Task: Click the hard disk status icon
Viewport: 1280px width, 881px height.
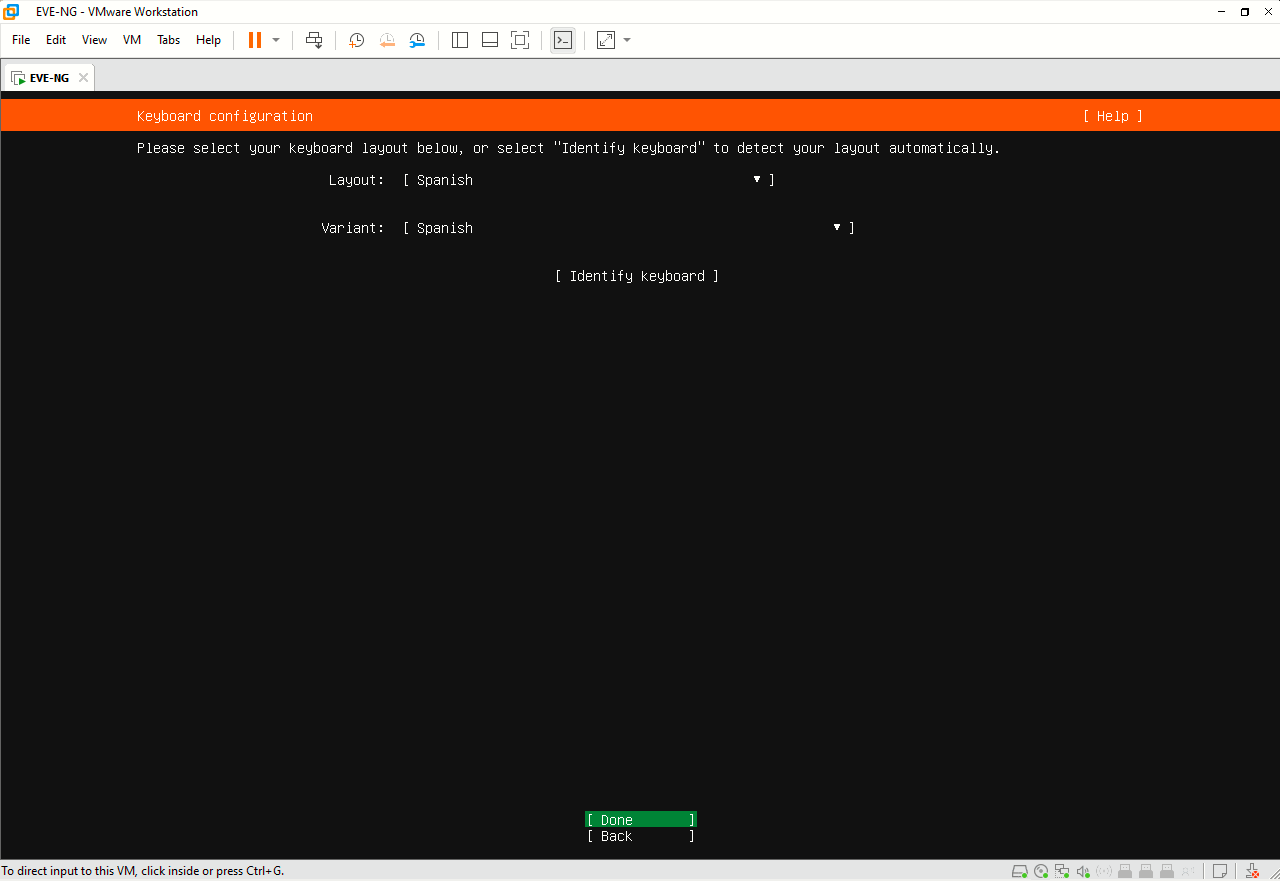Action: pyautogui.click(x=1019, y=871)
